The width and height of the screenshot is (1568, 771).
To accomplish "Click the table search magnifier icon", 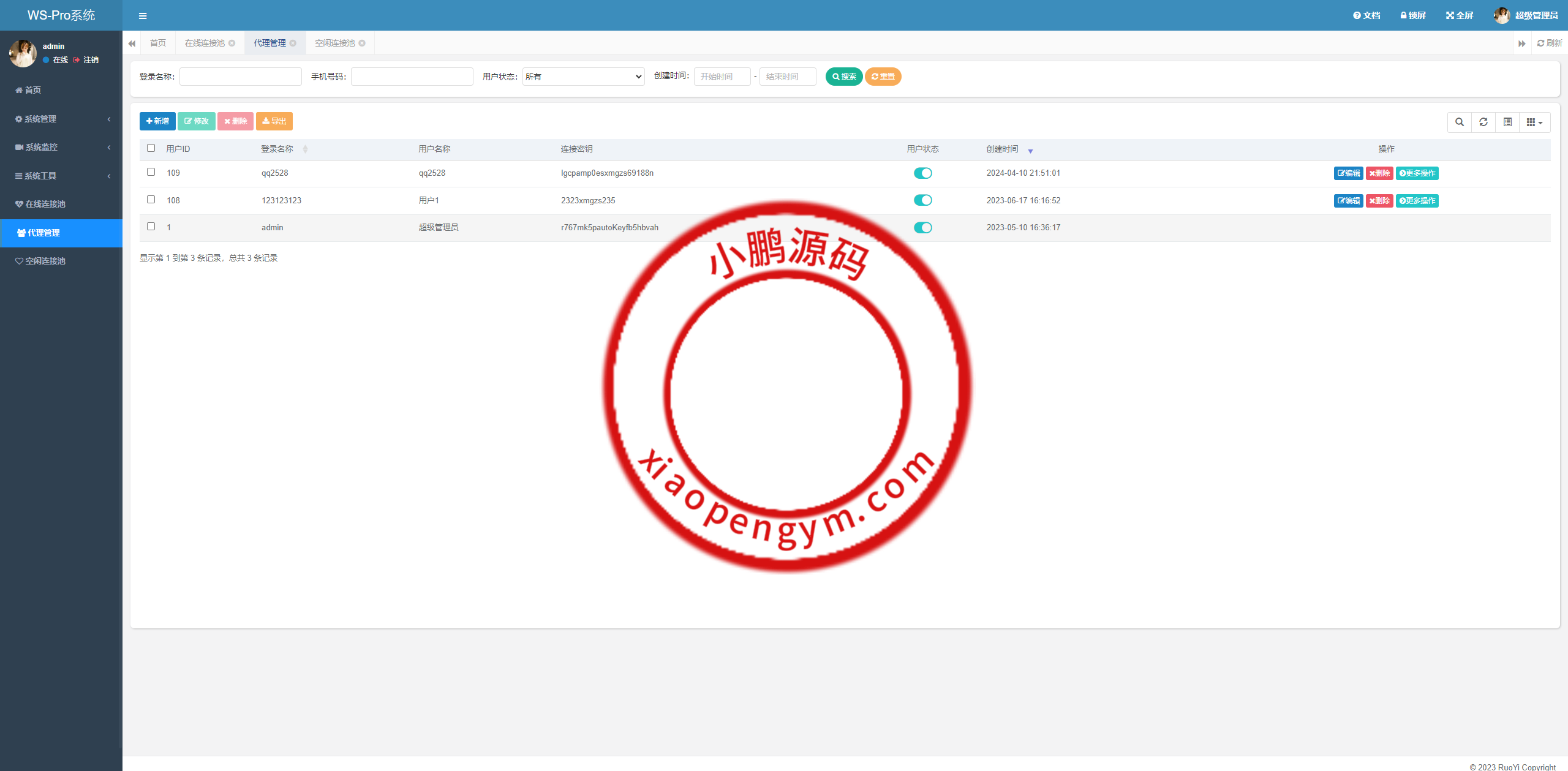I will click(x=1460, y=122).
